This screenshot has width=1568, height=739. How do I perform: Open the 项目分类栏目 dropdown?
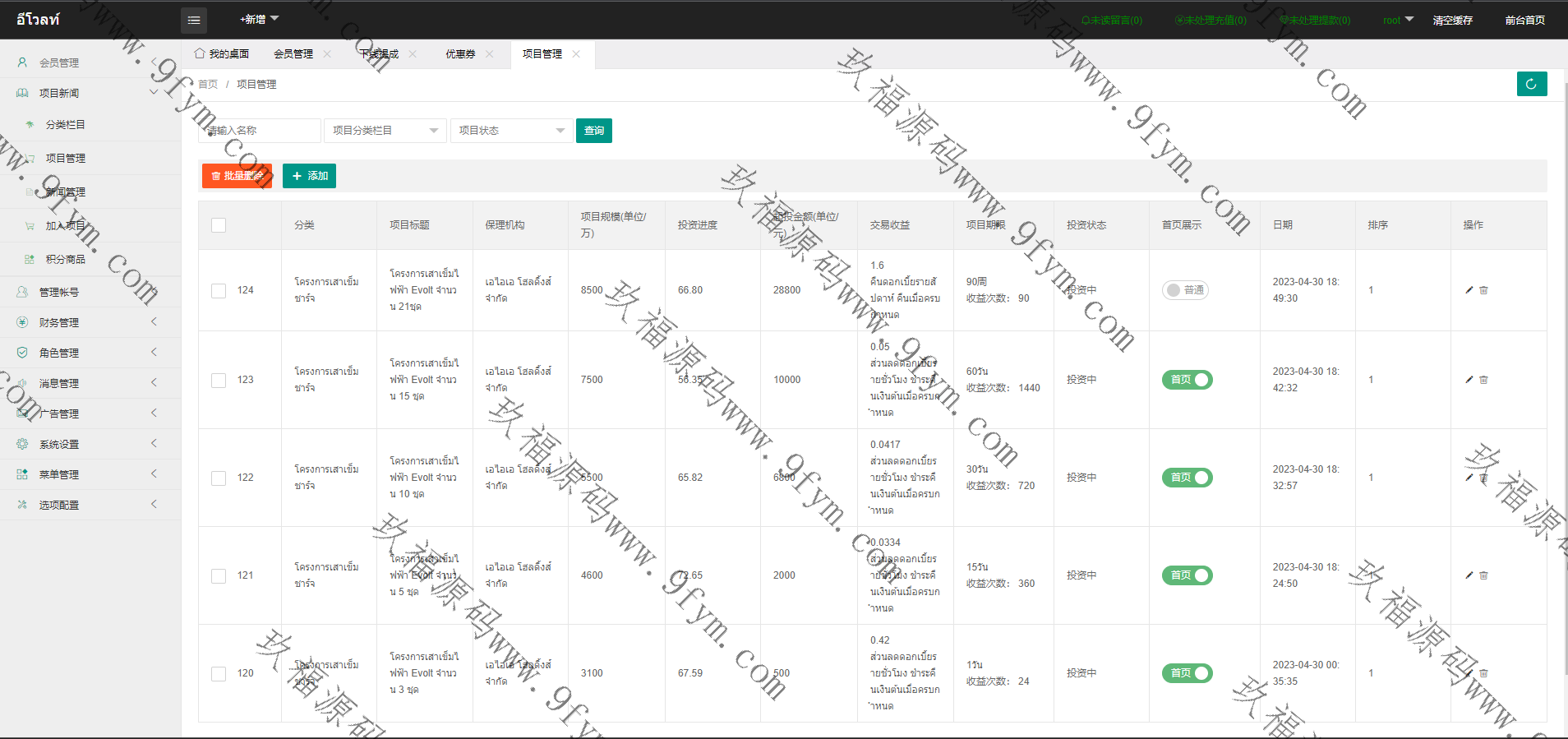point(385,131)
